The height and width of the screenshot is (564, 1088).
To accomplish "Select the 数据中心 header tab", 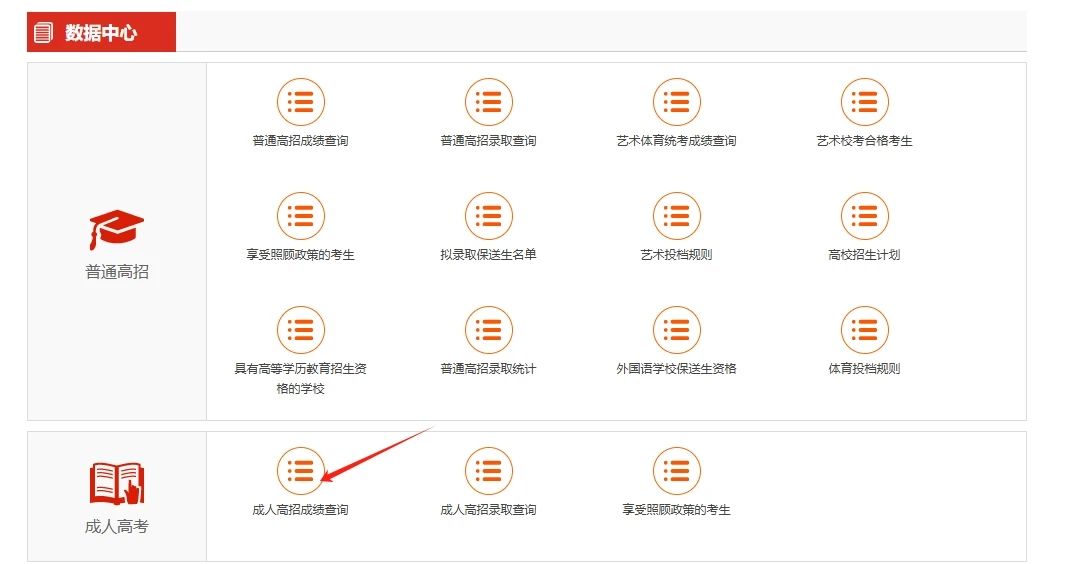I will (x=101, y=32).
